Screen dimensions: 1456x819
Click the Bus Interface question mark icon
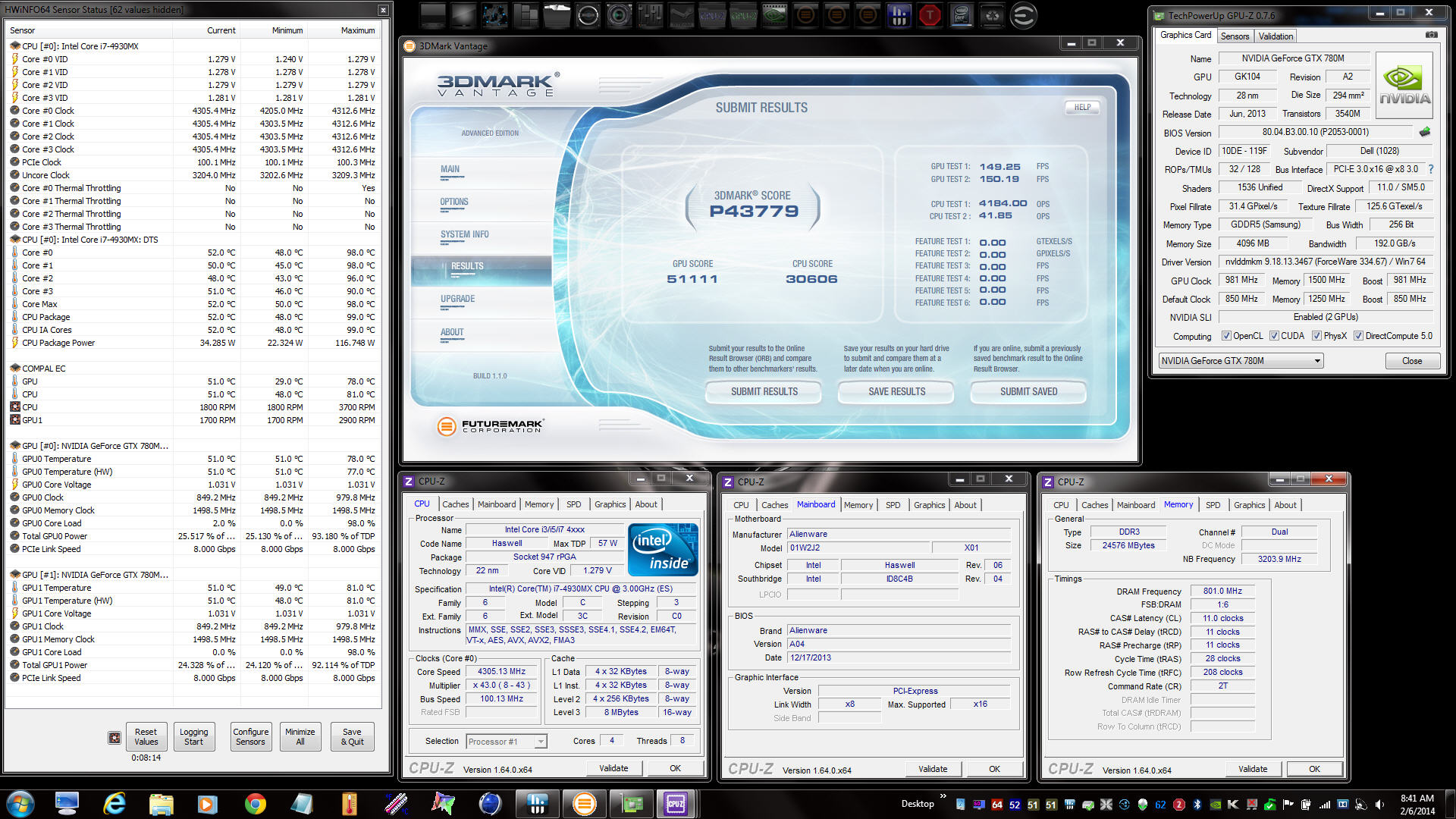click(1431, 169)
